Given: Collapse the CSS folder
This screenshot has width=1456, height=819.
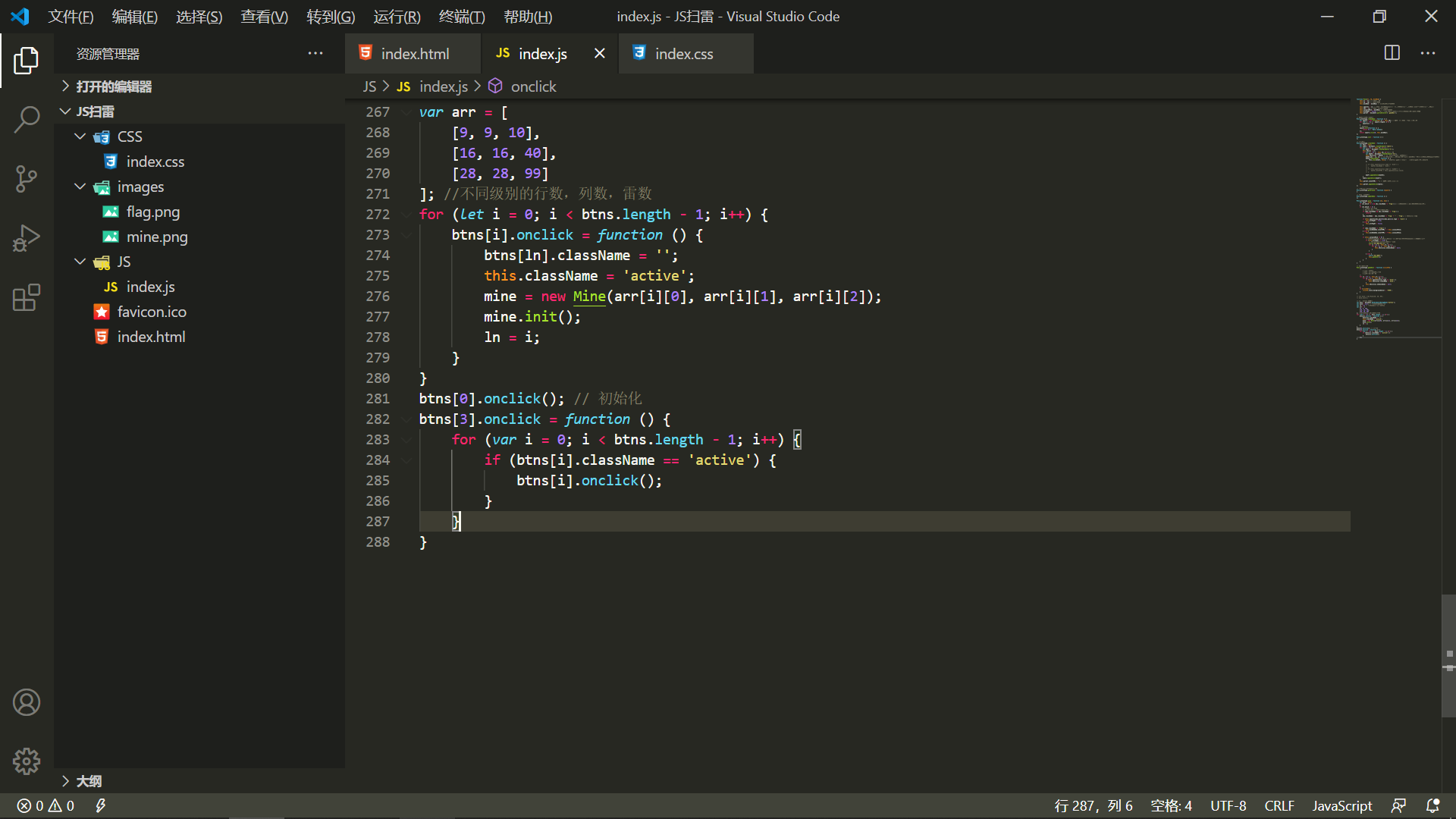Looking at the screenshot, I should (80, 136).
